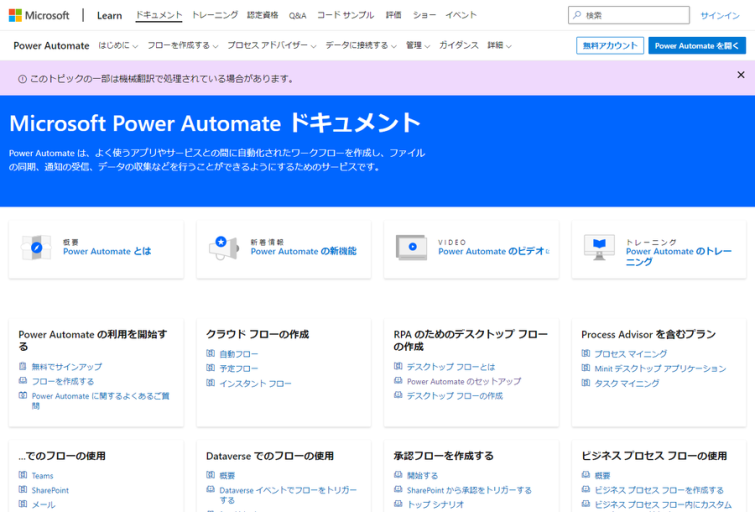Open SharePoint から承認をトリガーする link

(469, 490)
